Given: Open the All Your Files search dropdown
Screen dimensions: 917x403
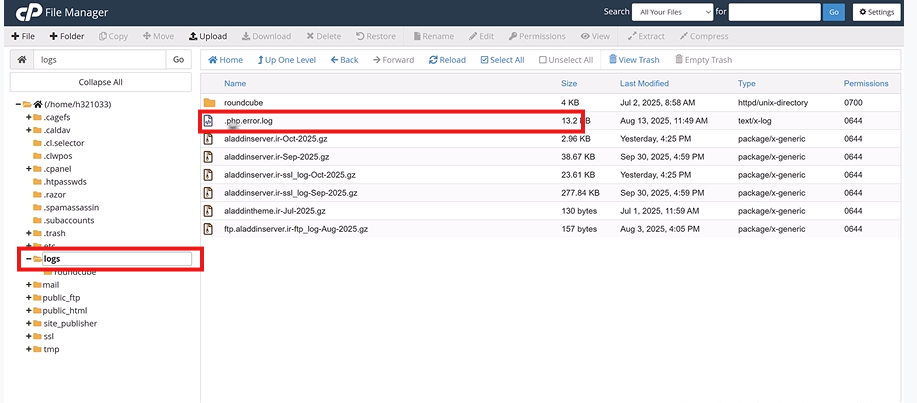Looking at the screenshot, I should 673,12.
